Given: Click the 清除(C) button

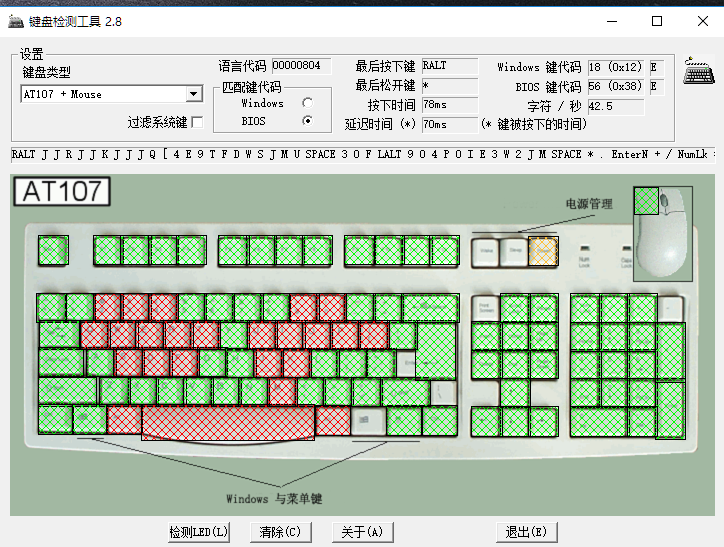Looking at the screenshot, I should (x=280, y=532).
